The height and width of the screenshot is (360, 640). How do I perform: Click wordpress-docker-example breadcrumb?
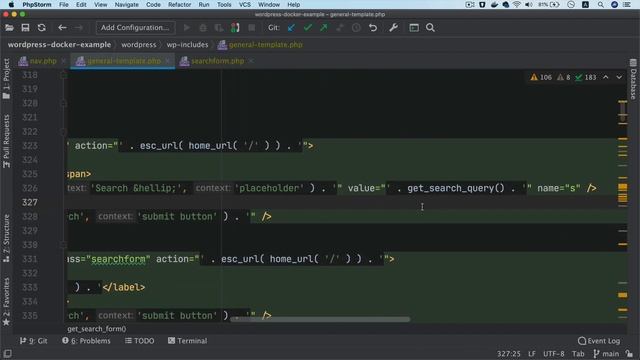coord(59,45)
